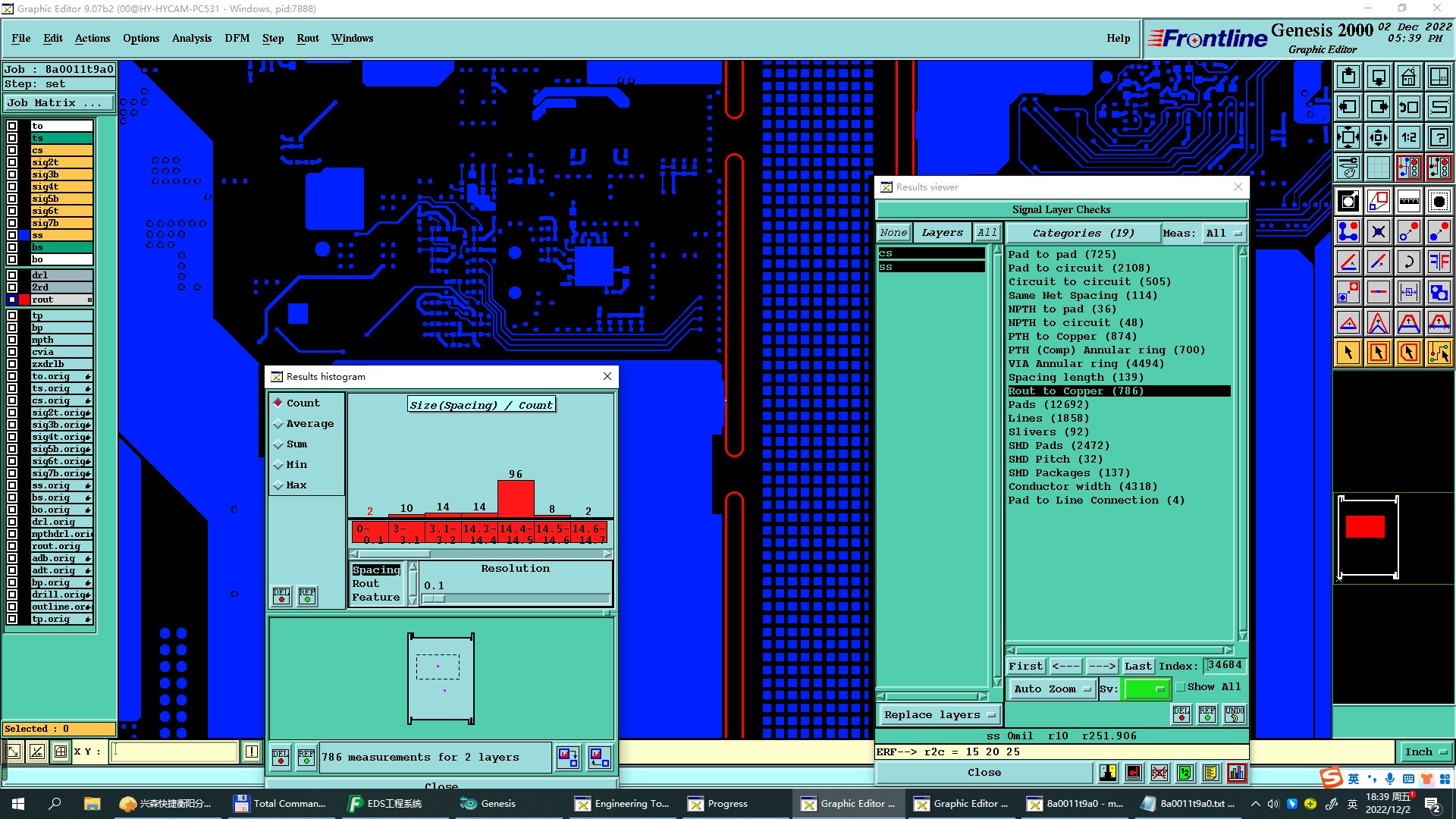Select the ruler measurement tool icon
Viewport: 1456px width, 819px height.
pyautogui.click(x=1408, y=201)
